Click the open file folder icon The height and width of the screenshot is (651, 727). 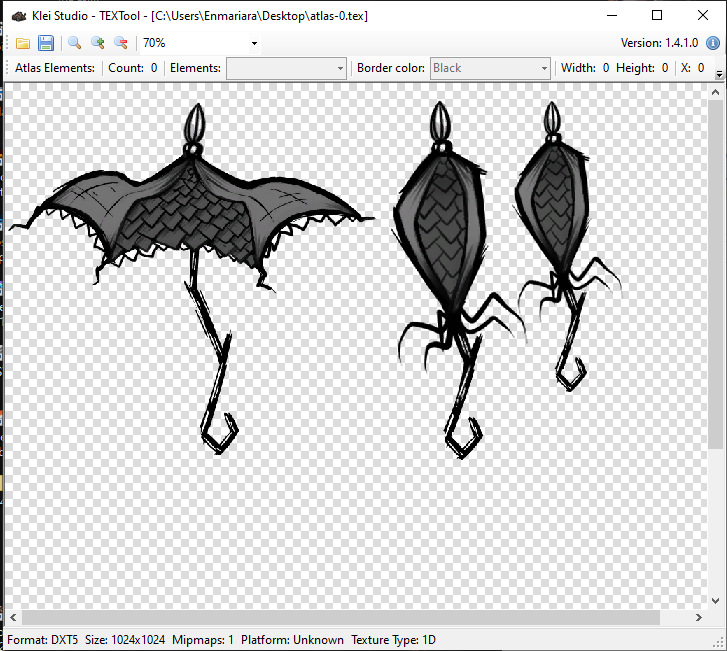23,43
